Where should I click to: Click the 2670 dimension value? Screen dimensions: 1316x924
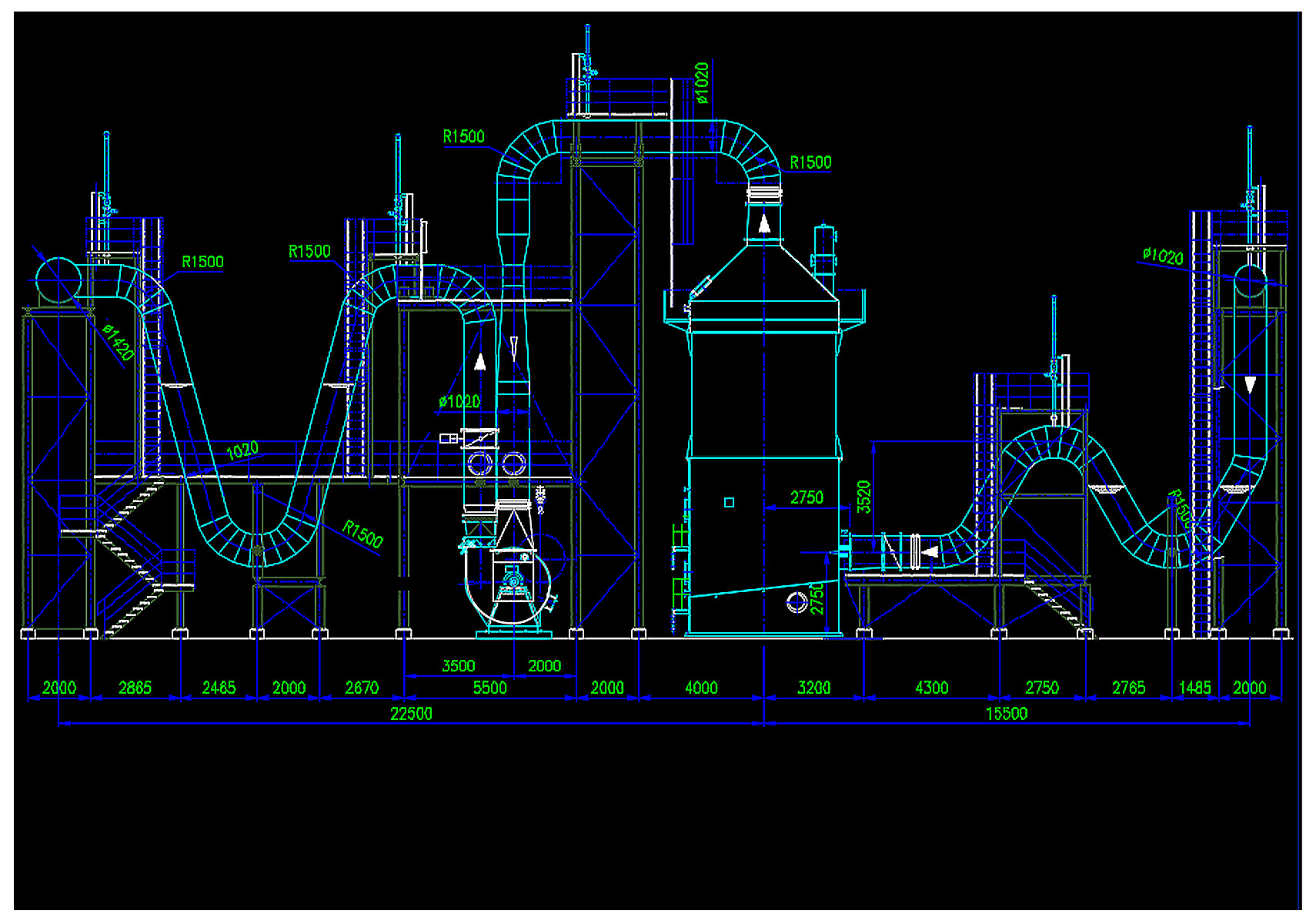362,688
